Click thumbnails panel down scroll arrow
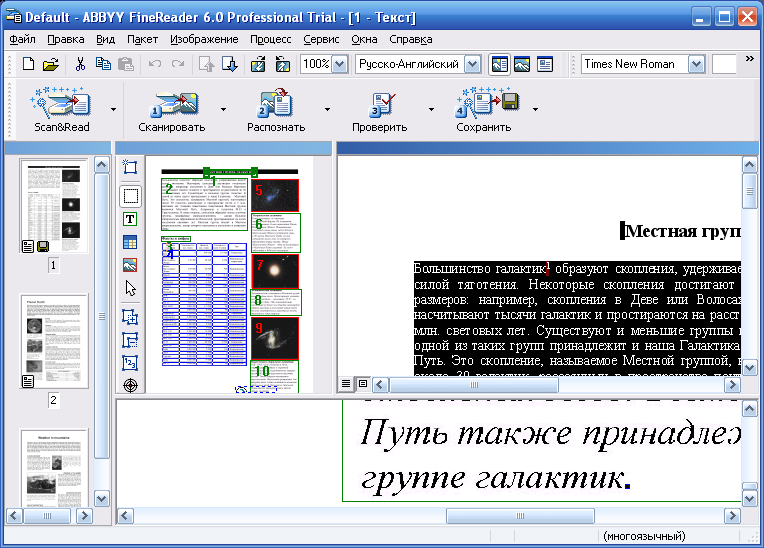 tap(101, 499)
